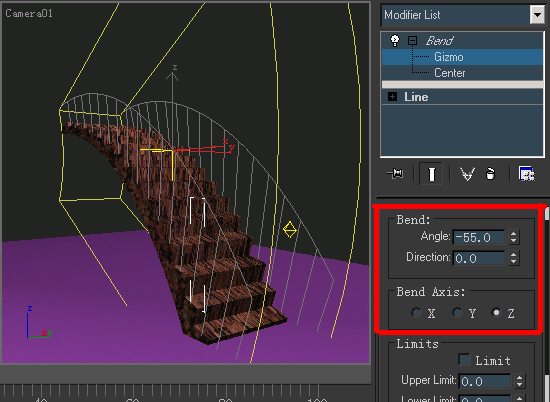Click the Camera01 viewport label

(x=29, y=14)
